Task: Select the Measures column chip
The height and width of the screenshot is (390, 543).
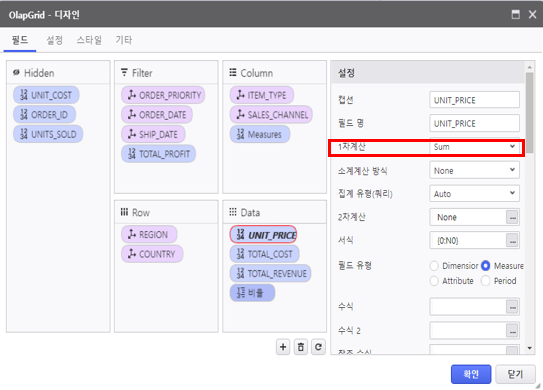Action: [x=260, y=134]
